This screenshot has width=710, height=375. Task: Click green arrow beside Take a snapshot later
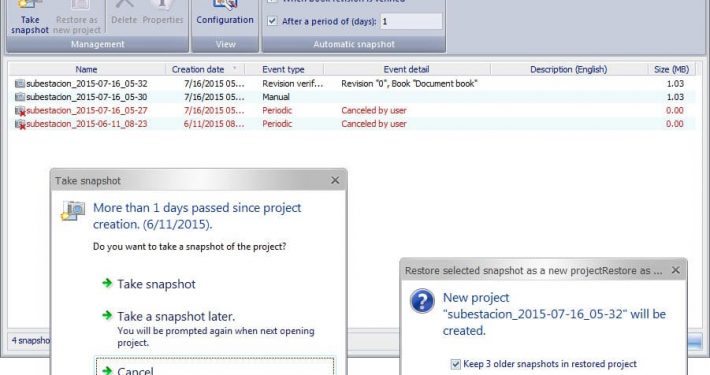[107, 315]
